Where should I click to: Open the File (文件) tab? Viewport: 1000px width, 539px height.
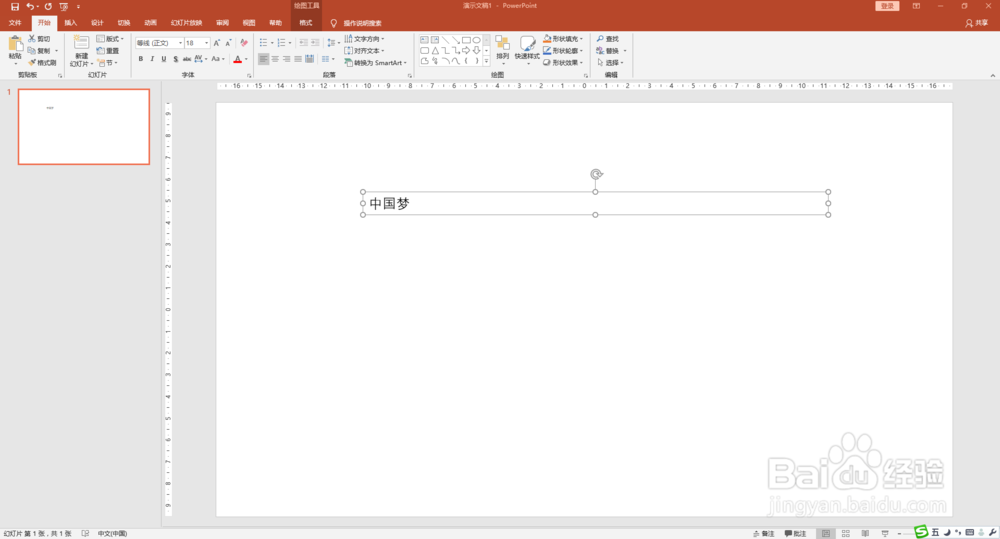15,23
